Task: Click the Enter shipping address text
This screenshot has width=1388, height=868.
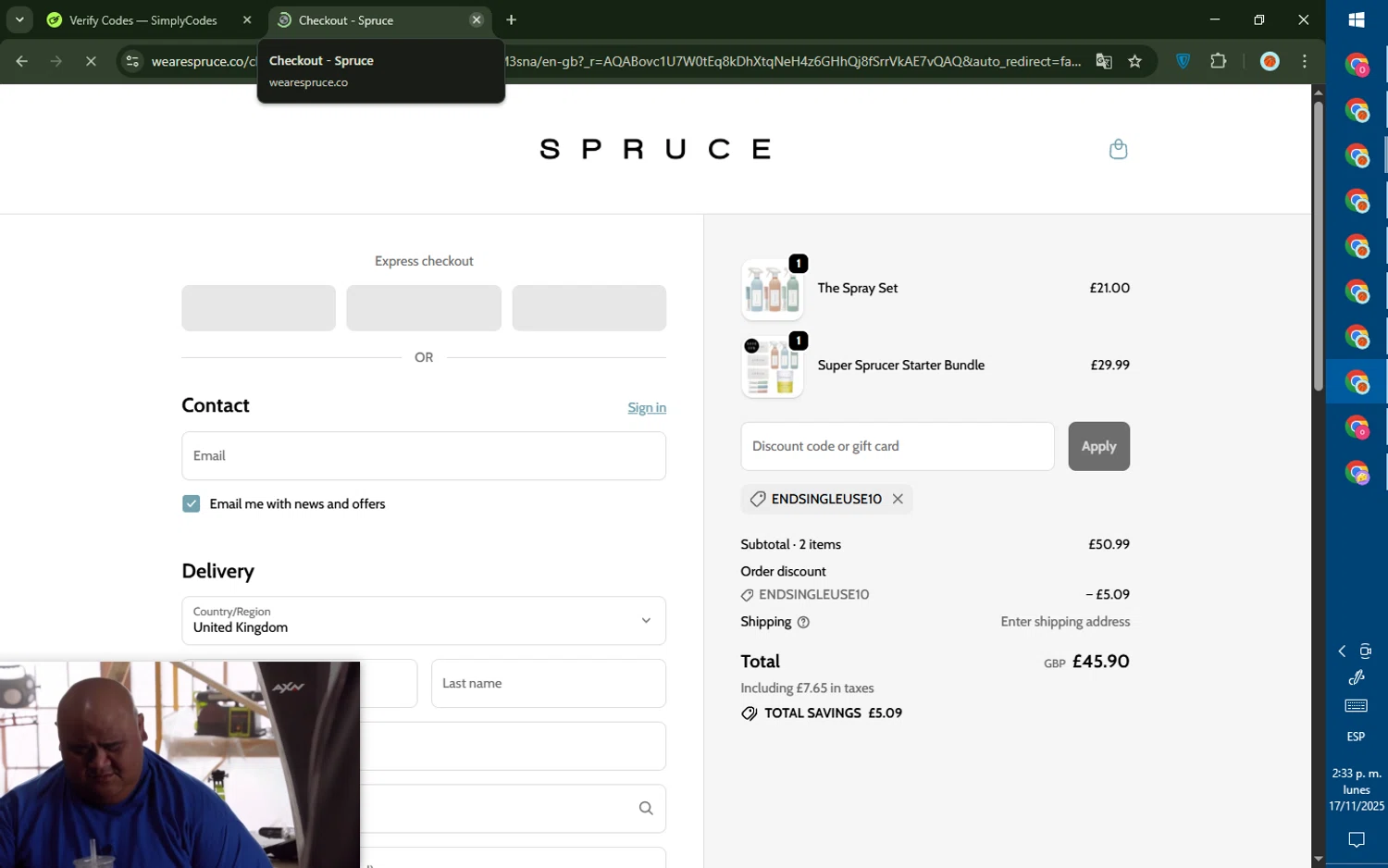Action: point(1065,622)
